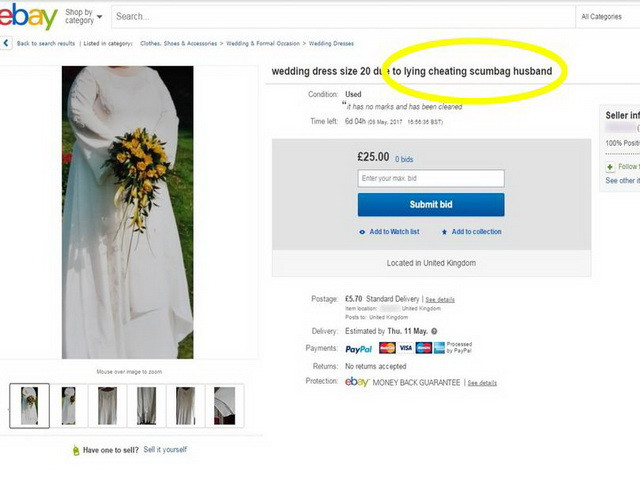Screen dimensions: 640x480
Task: Click the back arrow beside search results
Action: (8, 43)
